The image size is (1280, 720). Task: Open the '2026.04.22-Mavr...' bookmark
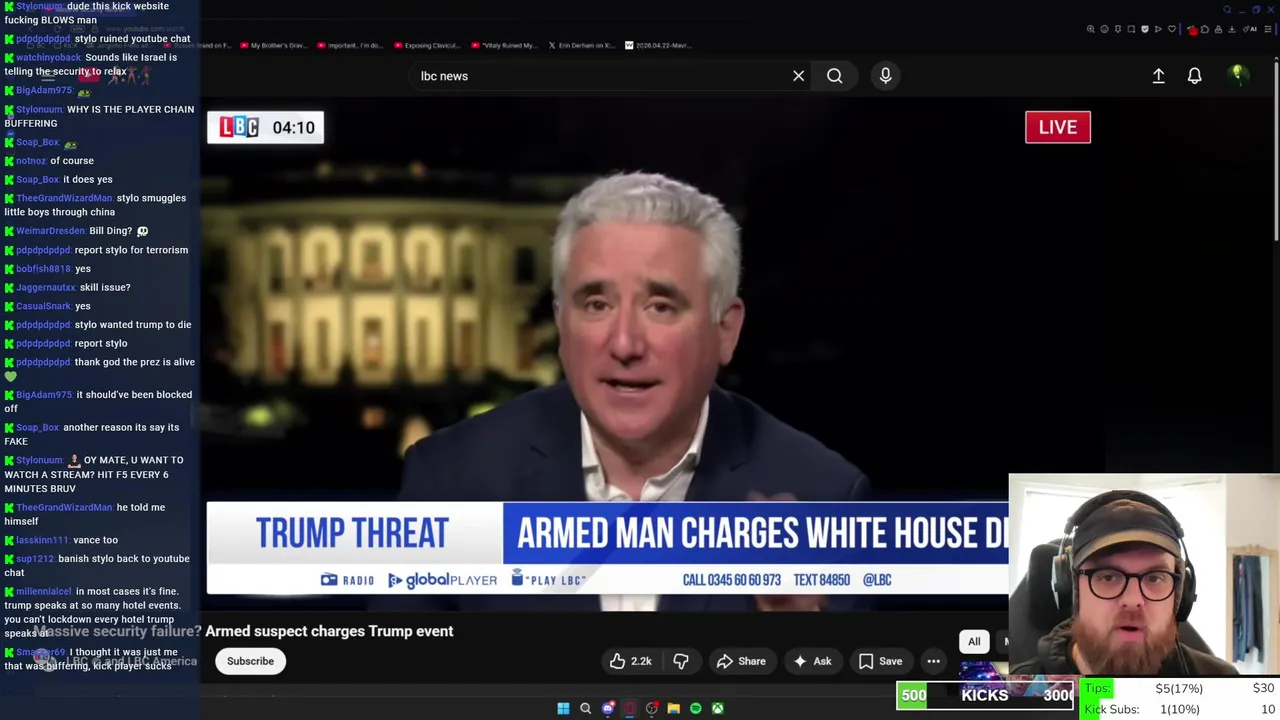658,45
